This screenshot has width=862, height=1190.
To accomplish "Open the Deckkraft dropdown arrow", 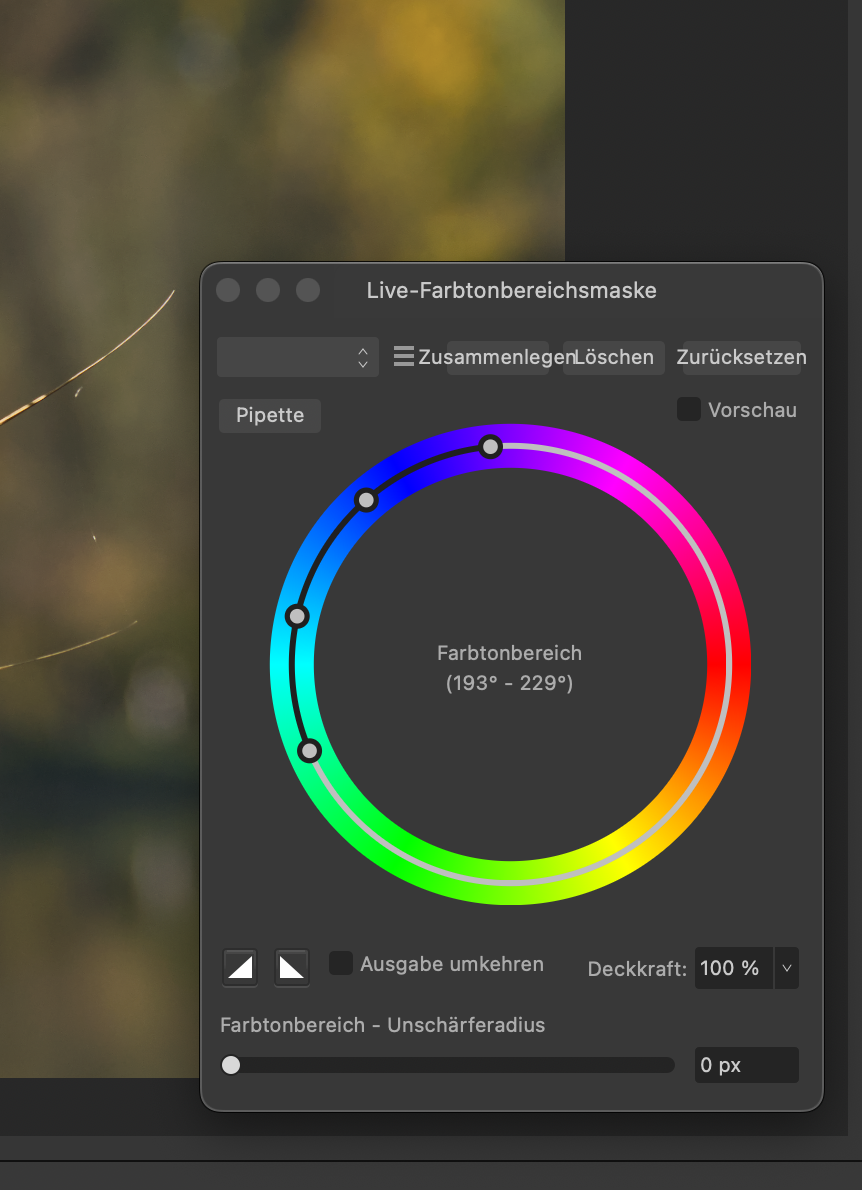I will (786, 968).
